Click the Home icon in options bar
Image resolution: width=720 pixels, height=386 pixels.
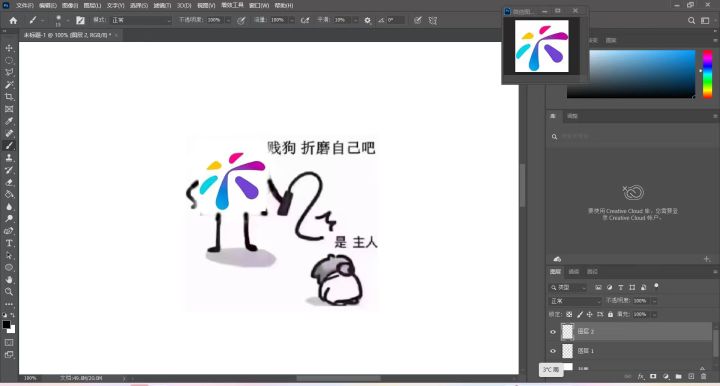[13, 20]
